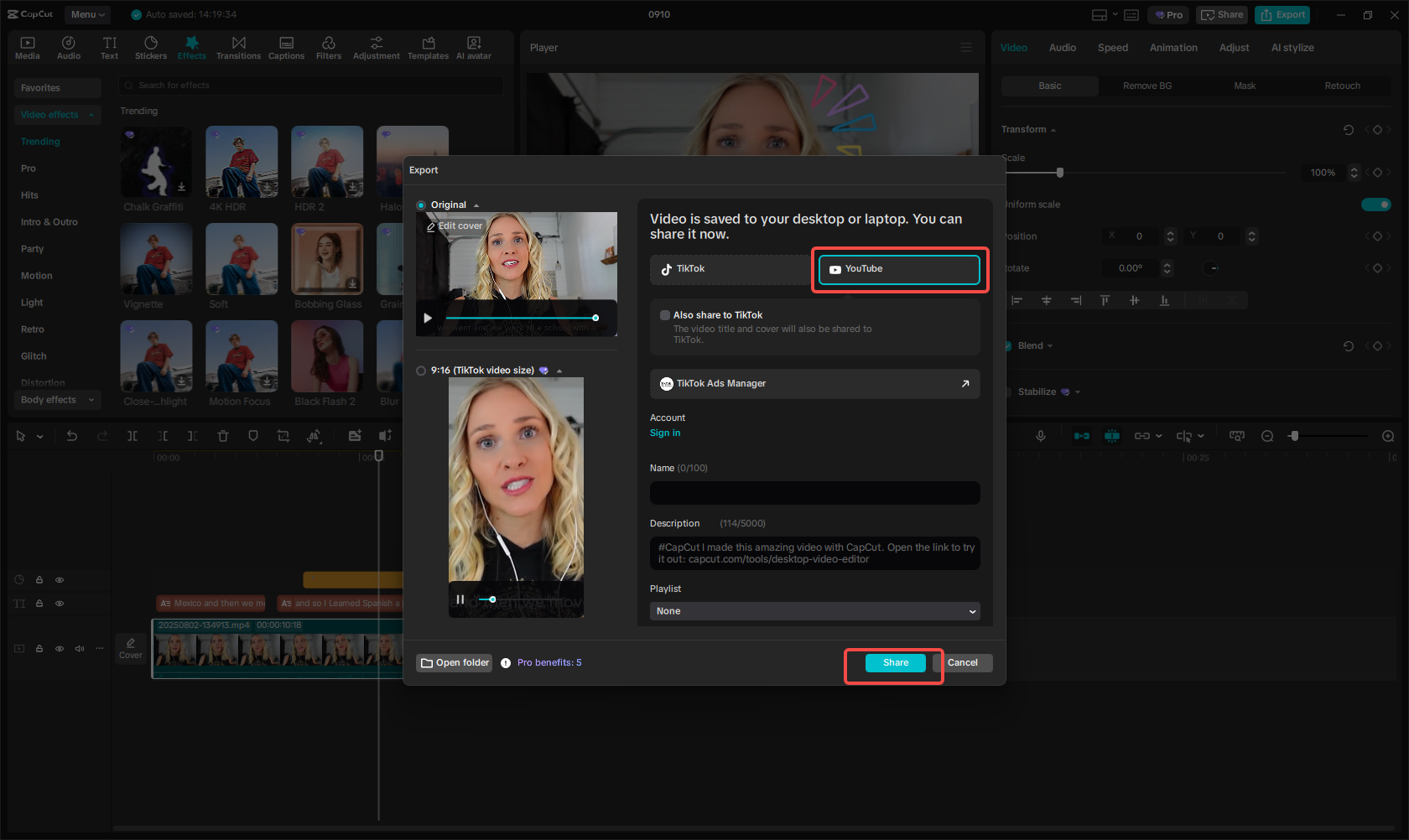Viewport: 1409px width, 840px height.
Task: Collapse the Original export preview section
Action: point(476,204)
